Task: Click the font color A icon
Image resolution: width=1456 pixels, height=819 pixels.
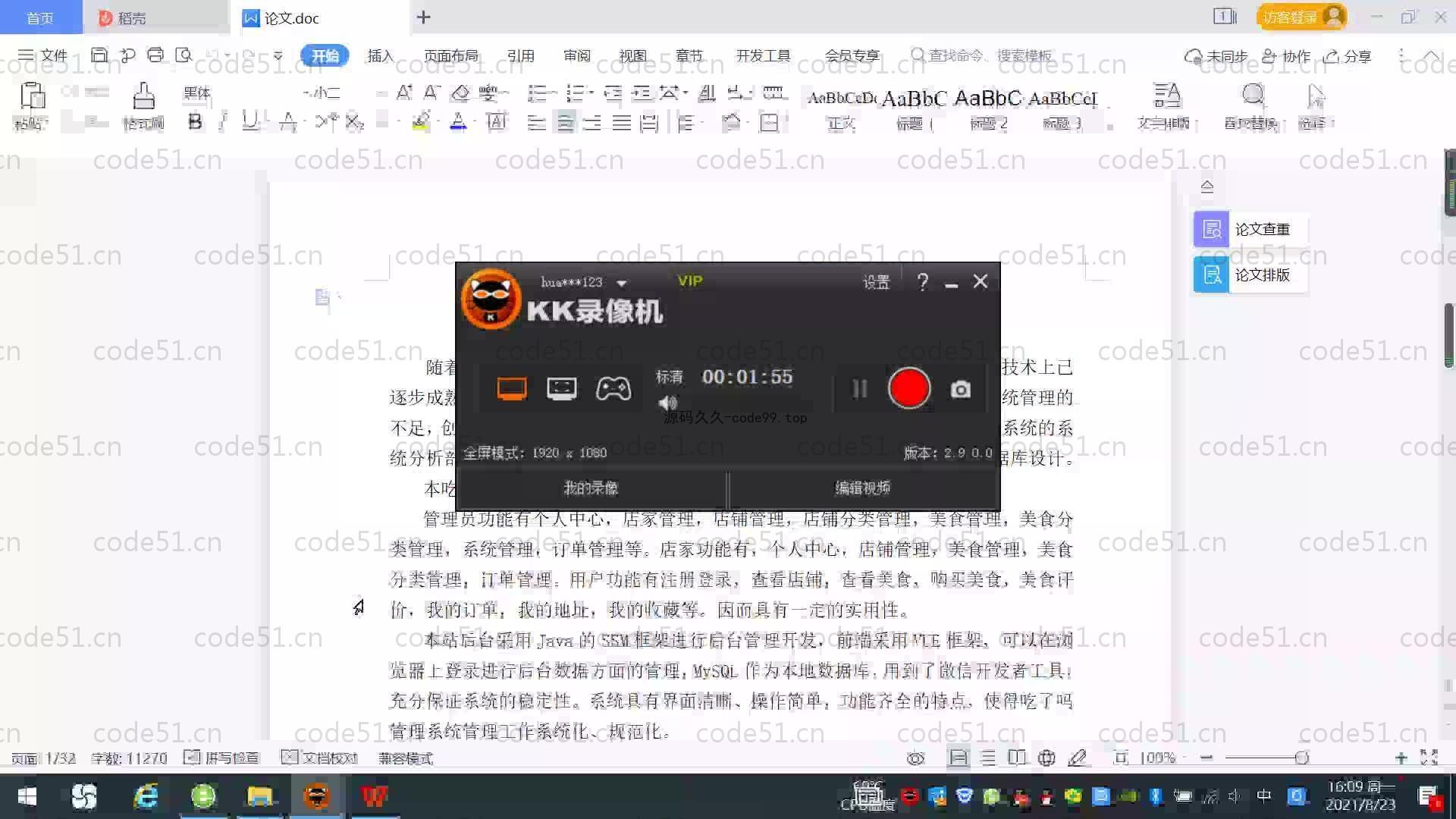Action: point(458,122)
